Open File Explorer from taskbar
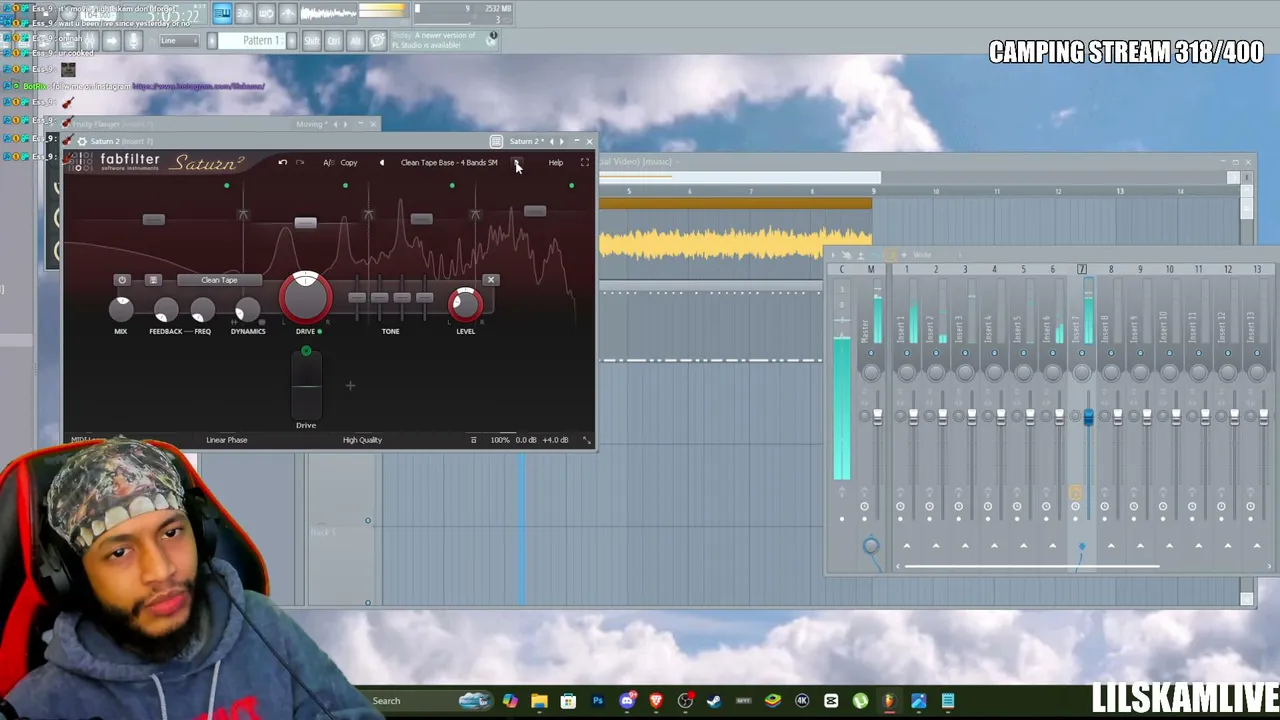The height and width of the screenshot is (720, 1280). [x=539, y=701]
